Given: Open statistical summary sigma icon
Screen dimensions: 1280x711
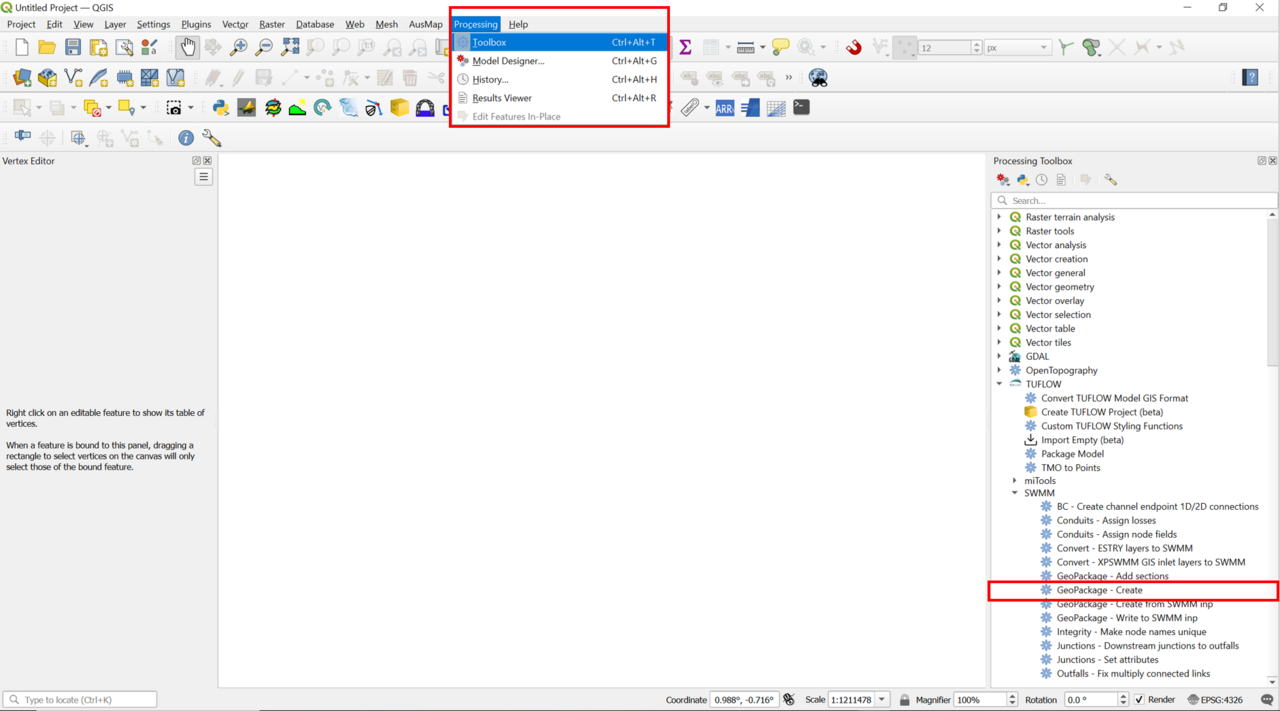Looking at the screenshot, I should click(685, 47).
